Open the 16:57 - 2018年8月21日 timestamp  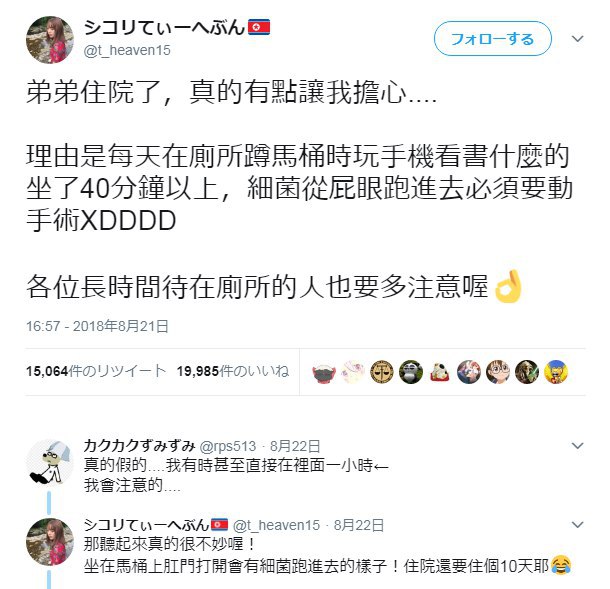97,326
